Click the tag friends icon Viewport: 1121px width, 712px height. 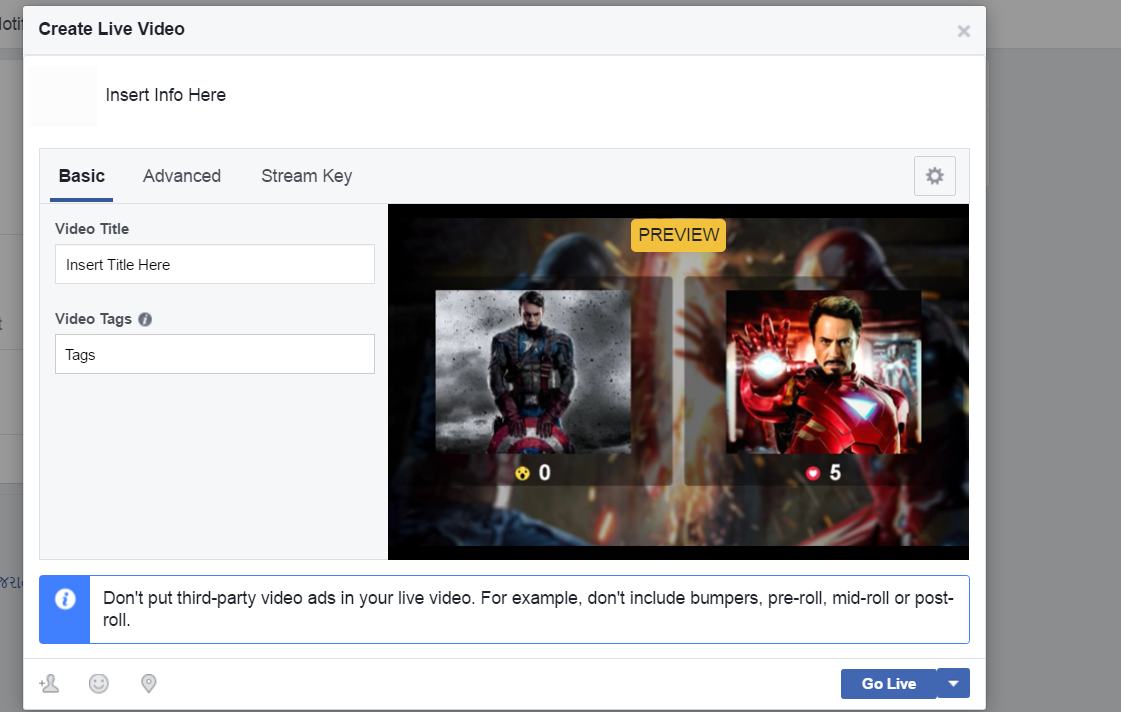(x=49, y=683)
